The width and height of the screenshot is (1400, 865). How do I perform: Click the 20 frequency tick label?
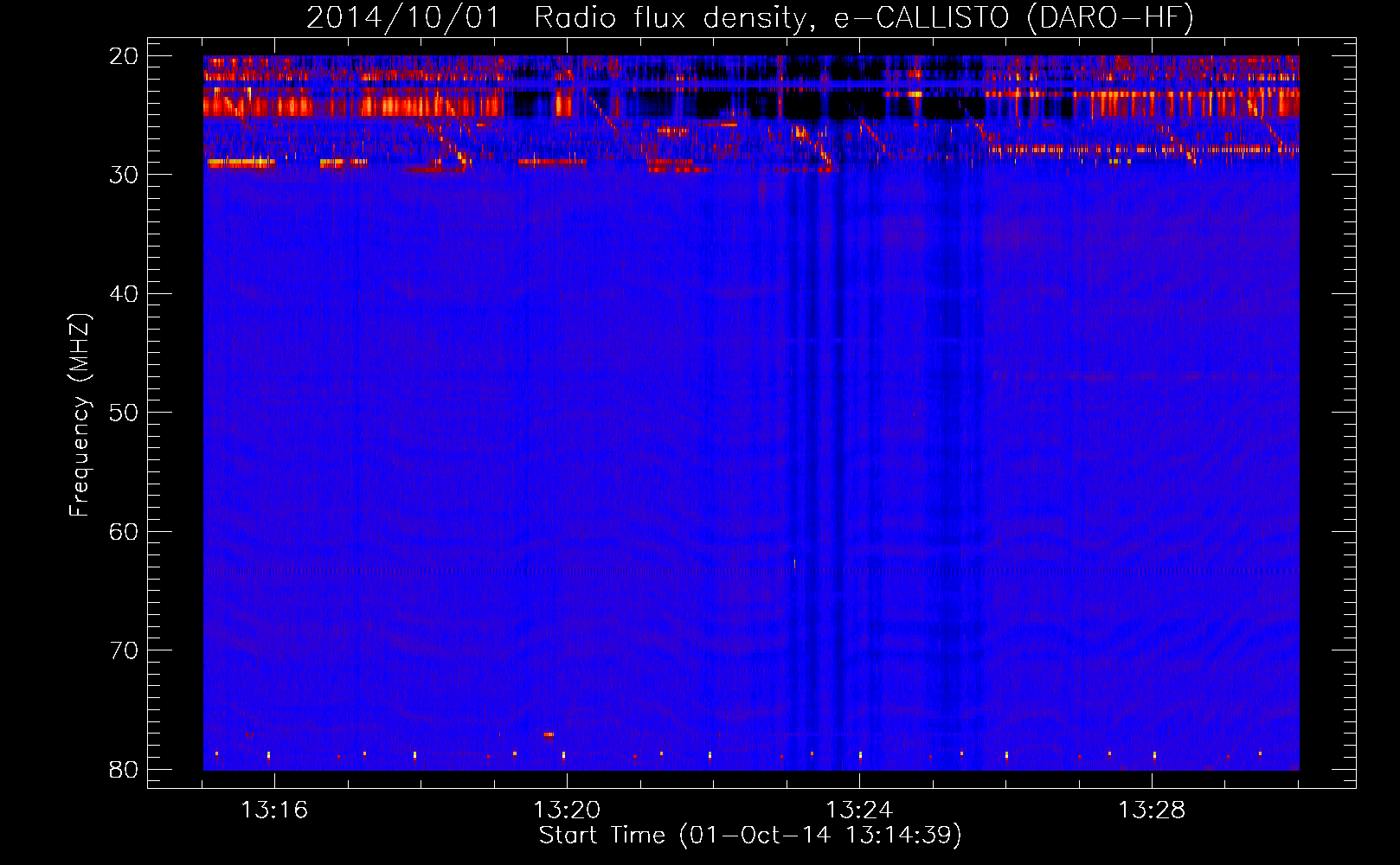[125, 56]
